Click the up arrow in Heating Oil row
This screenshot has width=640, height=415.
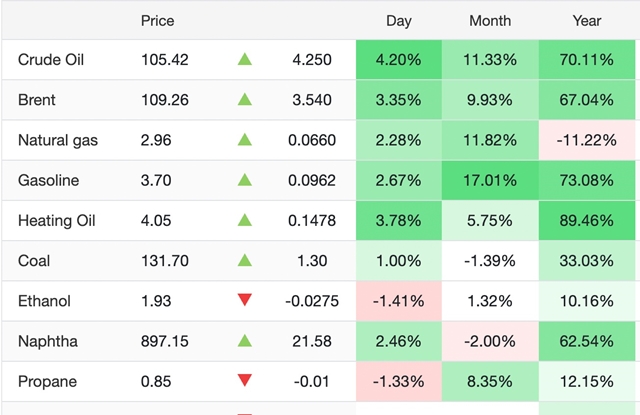click(x=244, y=220)
